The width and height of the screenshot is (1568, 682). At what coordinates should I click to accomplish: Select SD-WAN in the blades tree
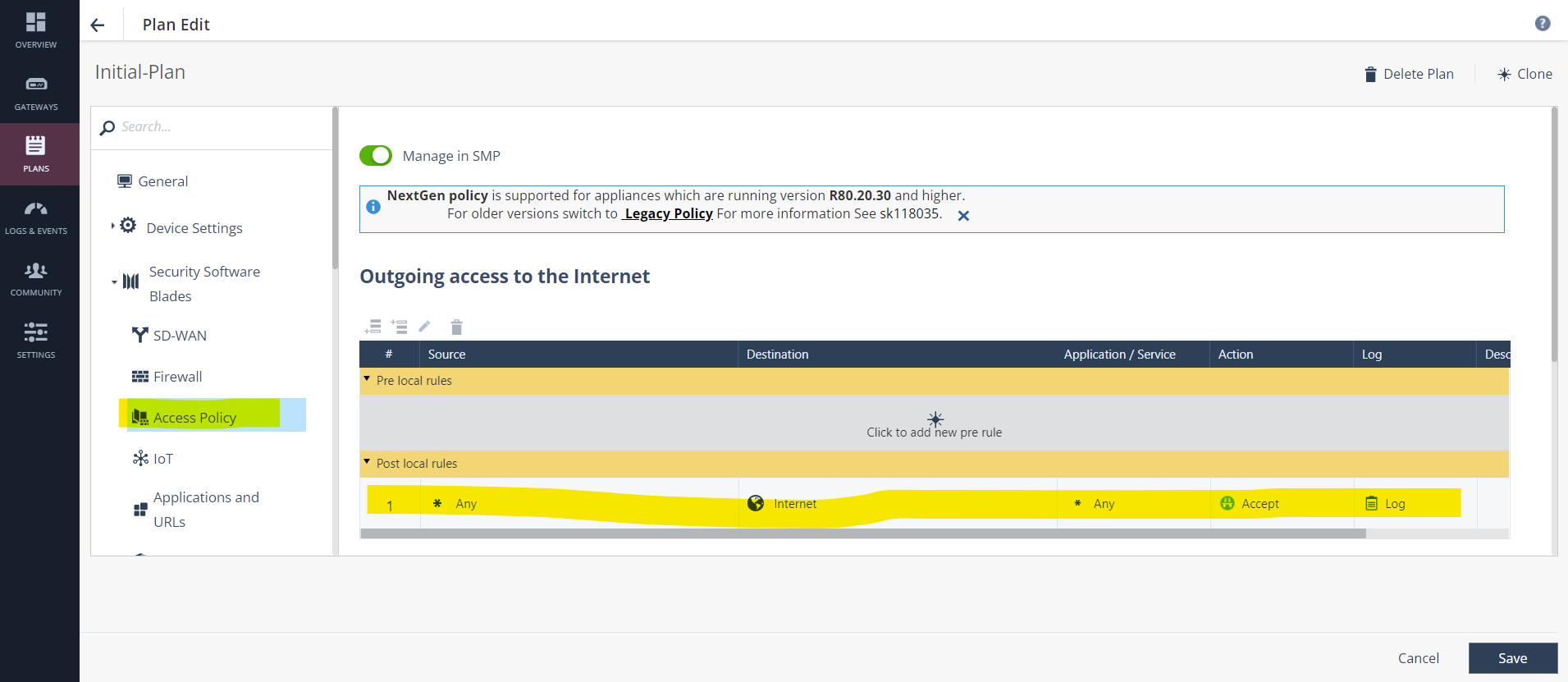click(180, 336)
